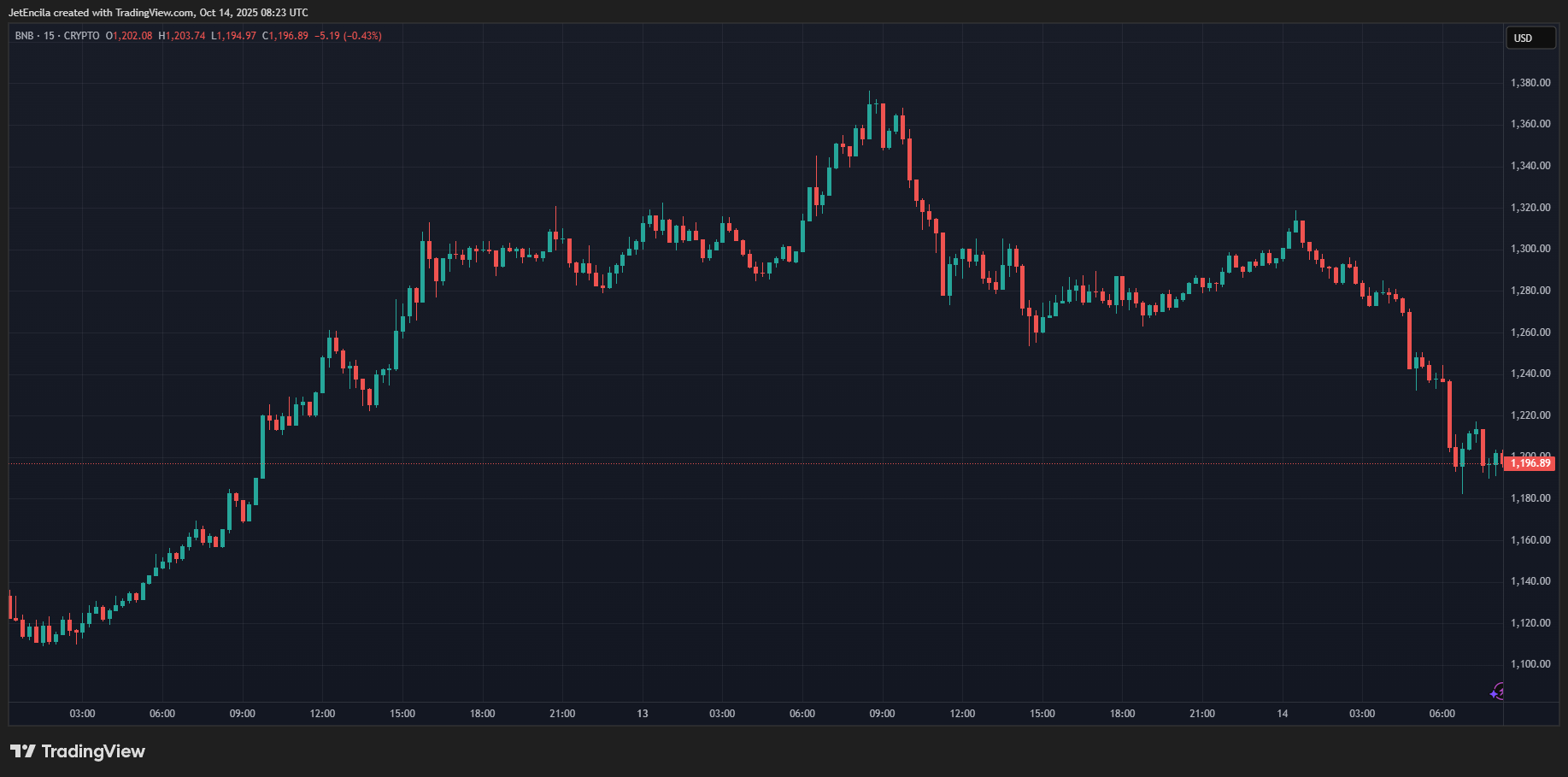Click the 1,300.00 price axis label

pos(1530,249)
